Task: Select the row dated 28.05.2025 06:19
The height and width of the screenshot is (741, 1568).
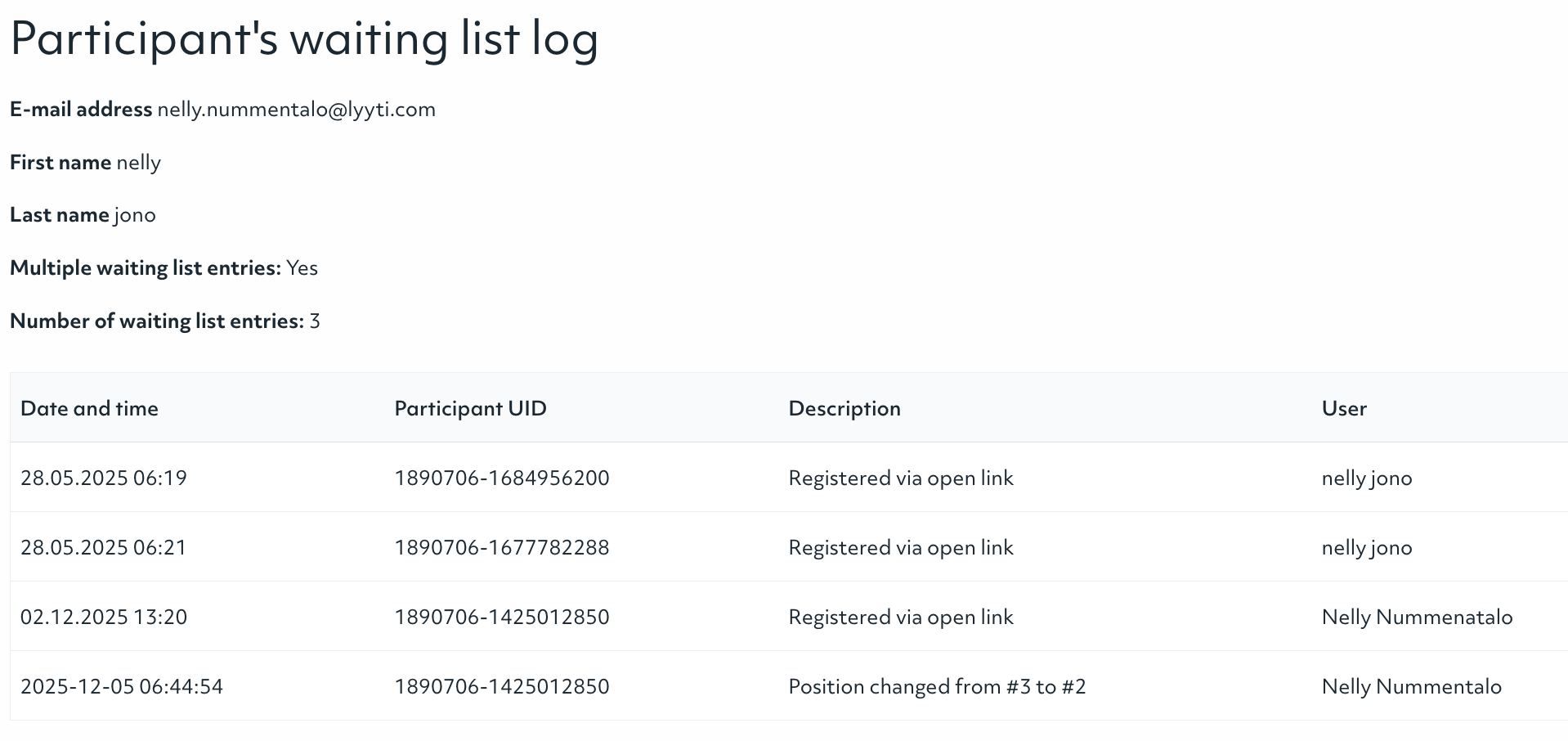Action: click(104, 478)
